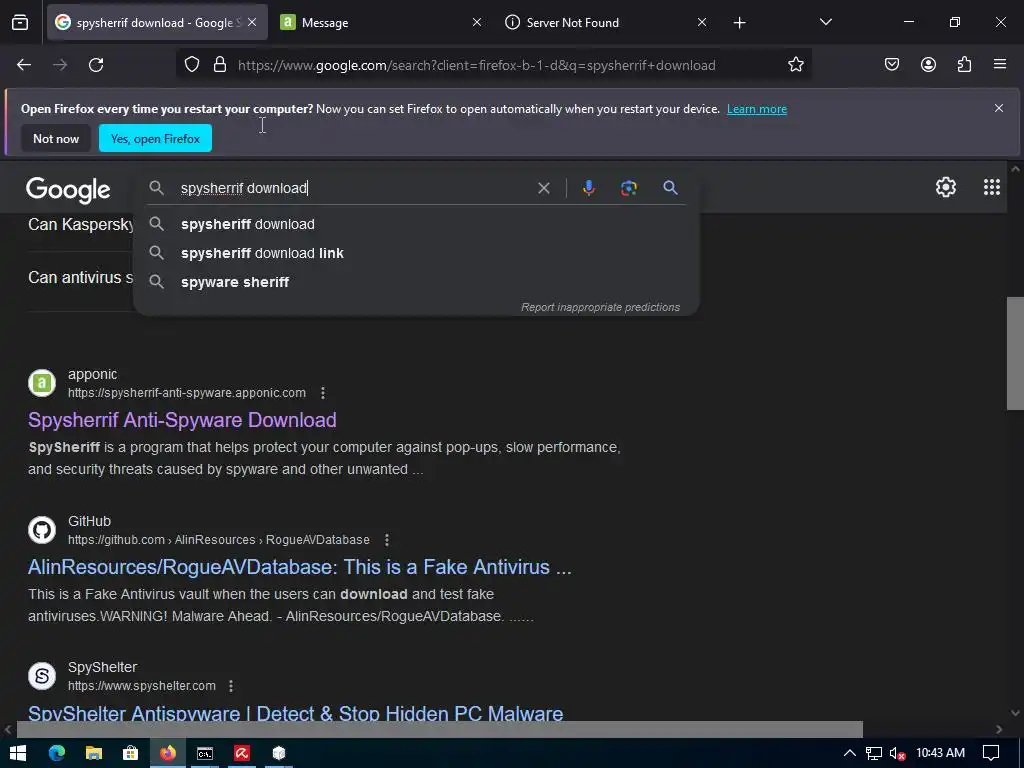This screenshot has width=1024, height=768.
Task: Open SpyShelter Antispyware result link
Action: tap(296, 713)
